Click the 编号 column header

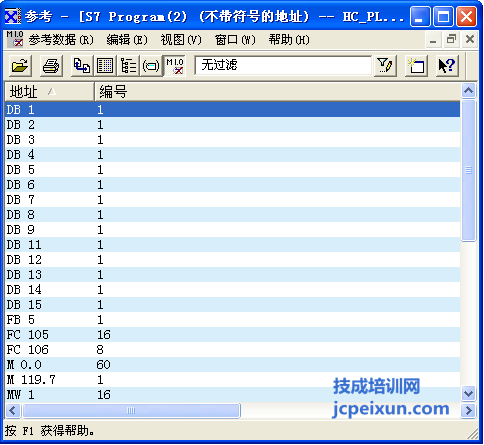coord(277,92)
